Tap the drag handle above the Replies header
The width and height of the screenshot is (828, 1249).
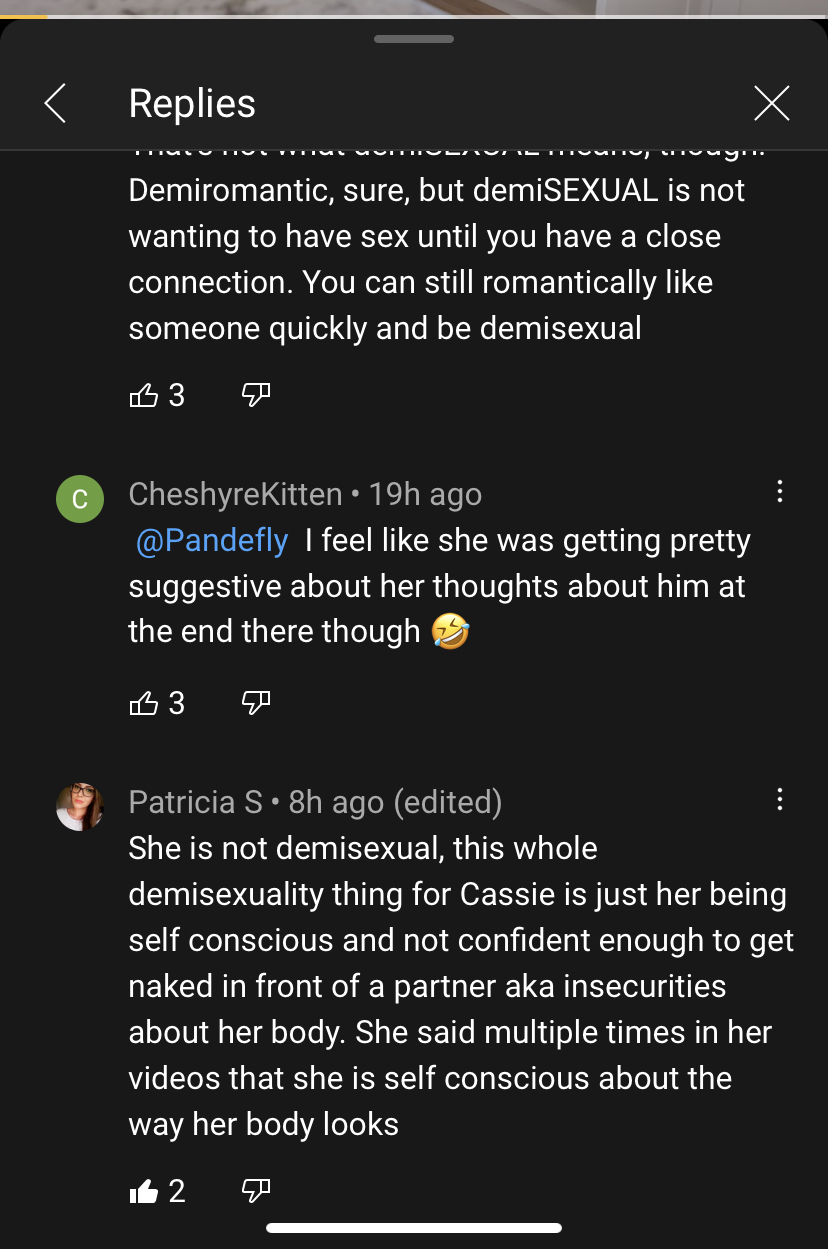(x=414, y=39)
